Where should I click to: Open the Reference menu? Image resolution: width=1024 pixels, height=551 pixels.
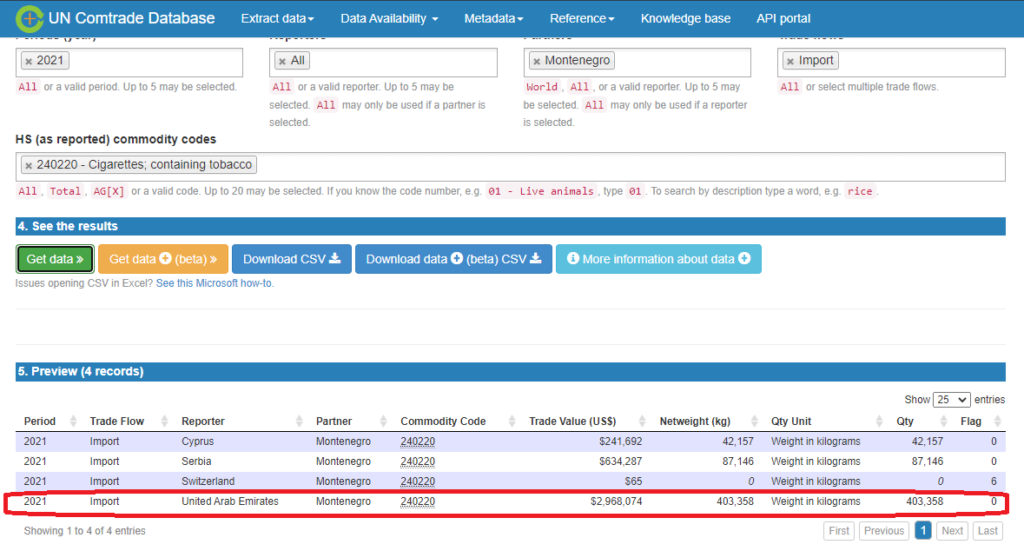point(582,18)
